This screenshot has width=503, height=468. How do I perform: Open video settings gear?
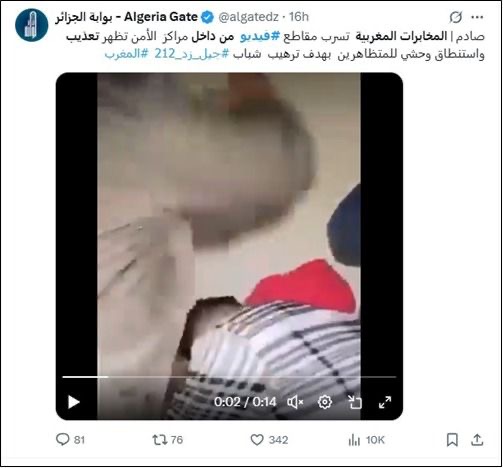coord(325,402)
